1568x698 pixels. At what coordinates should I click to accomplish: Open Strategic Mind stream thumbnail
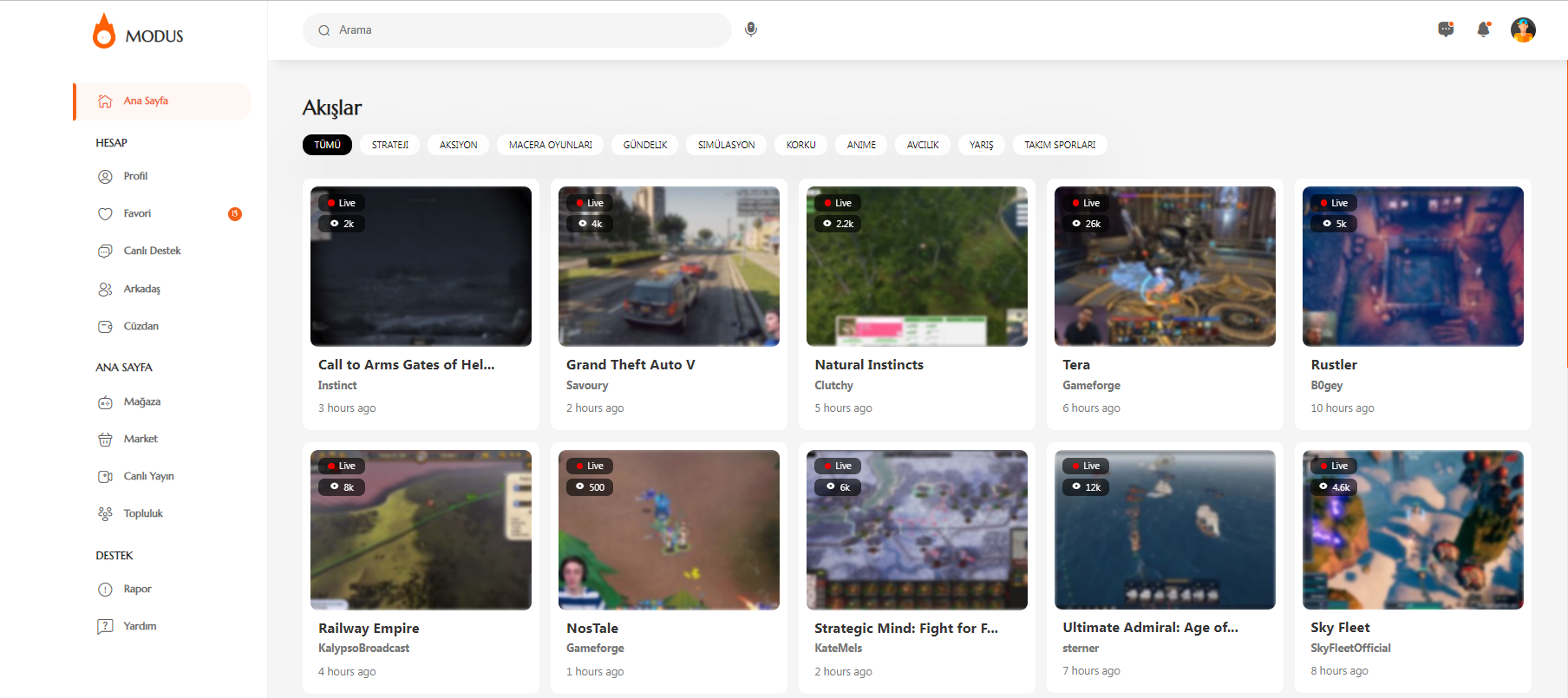(x=917, y=530)
